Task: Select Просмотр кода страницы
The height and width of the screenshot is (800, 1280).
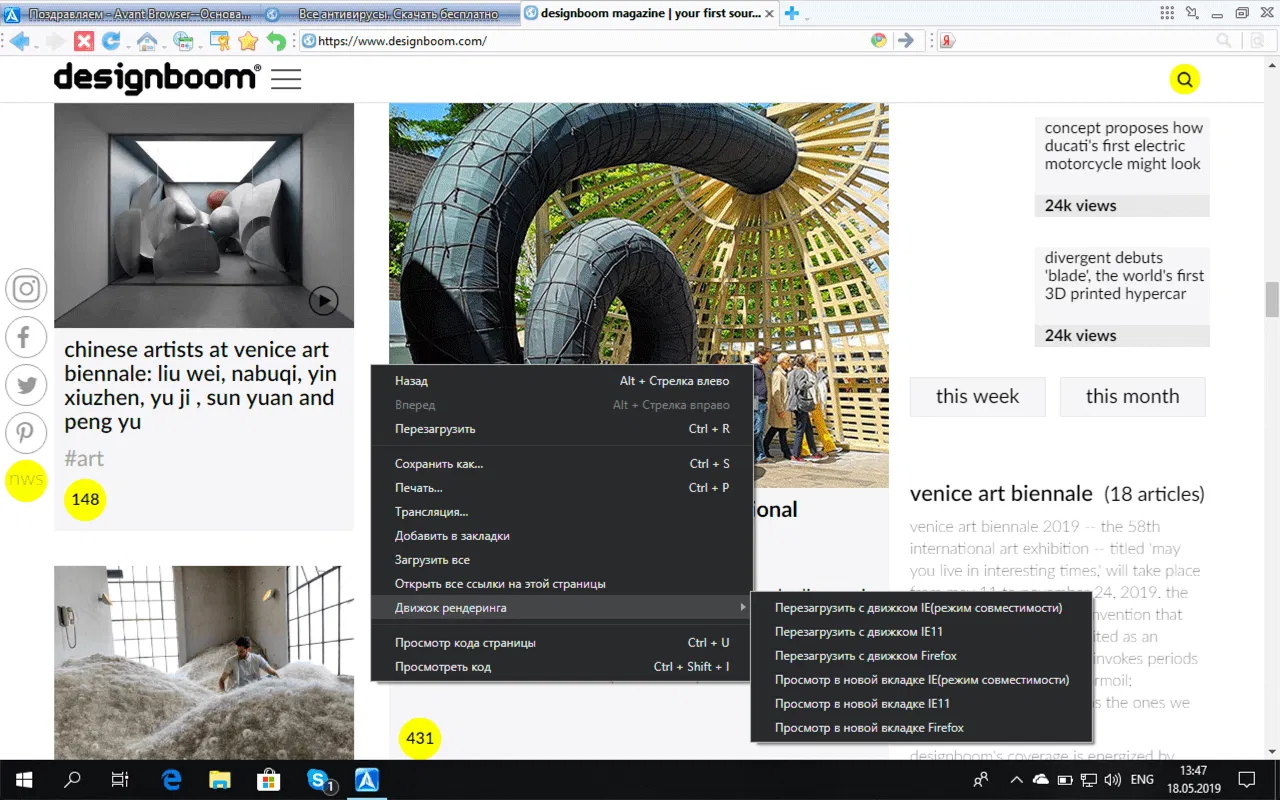Action: (x=561, y=643)
